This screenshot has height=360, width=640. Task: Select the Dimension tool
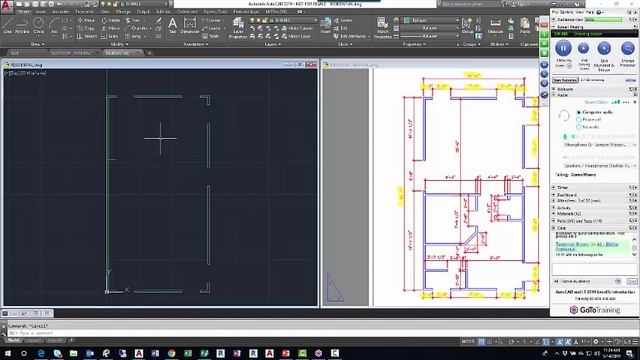[190, 26]
